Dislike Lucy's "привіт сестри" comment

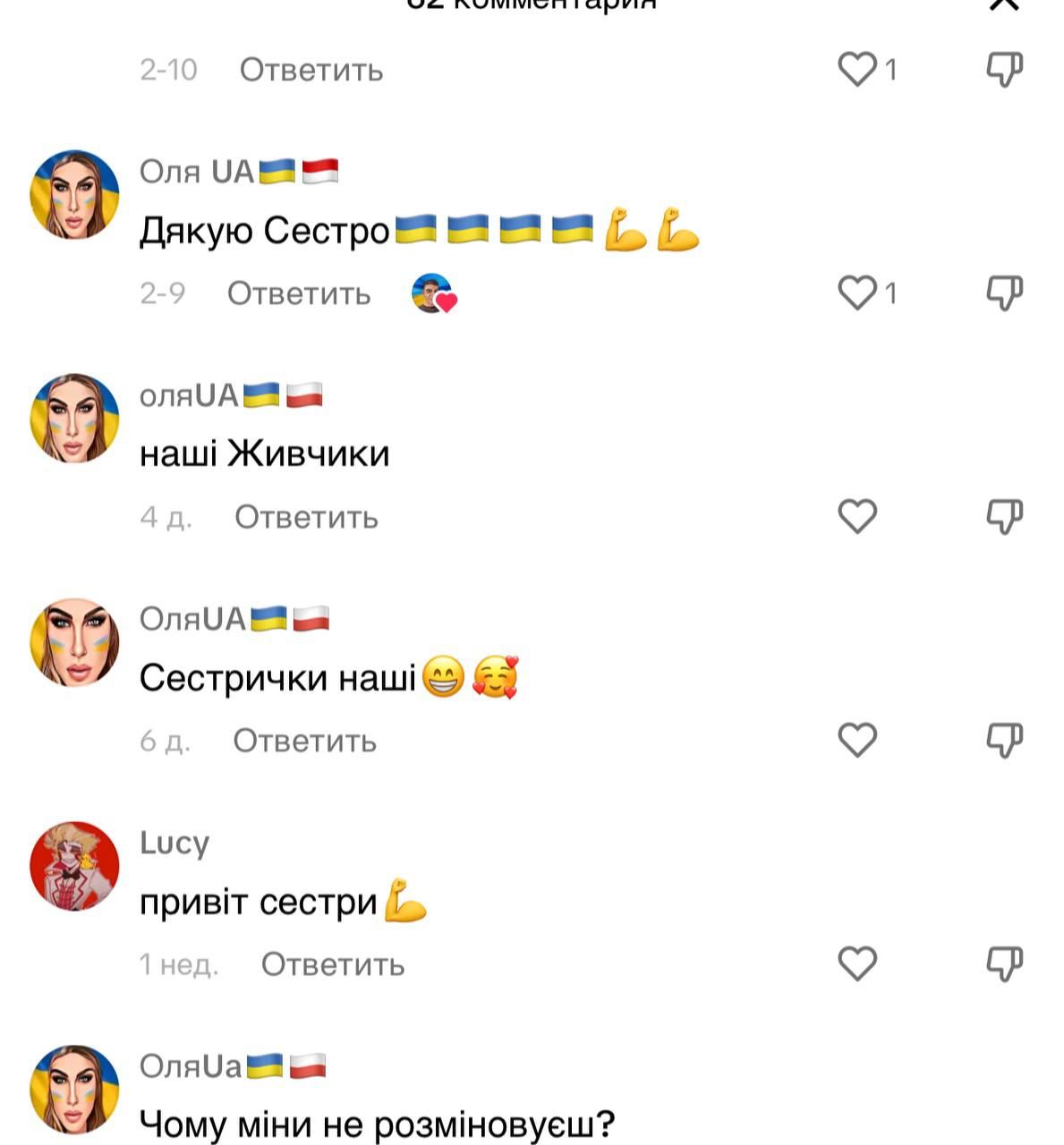pos(1004,963)
